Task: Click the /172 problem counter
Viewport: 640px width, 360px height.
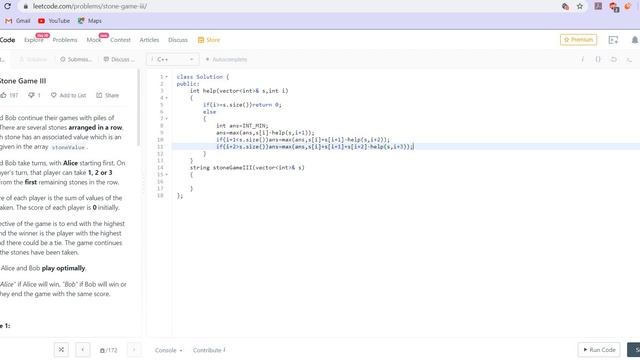Action: pyautogui.click(x=109, y=350)
